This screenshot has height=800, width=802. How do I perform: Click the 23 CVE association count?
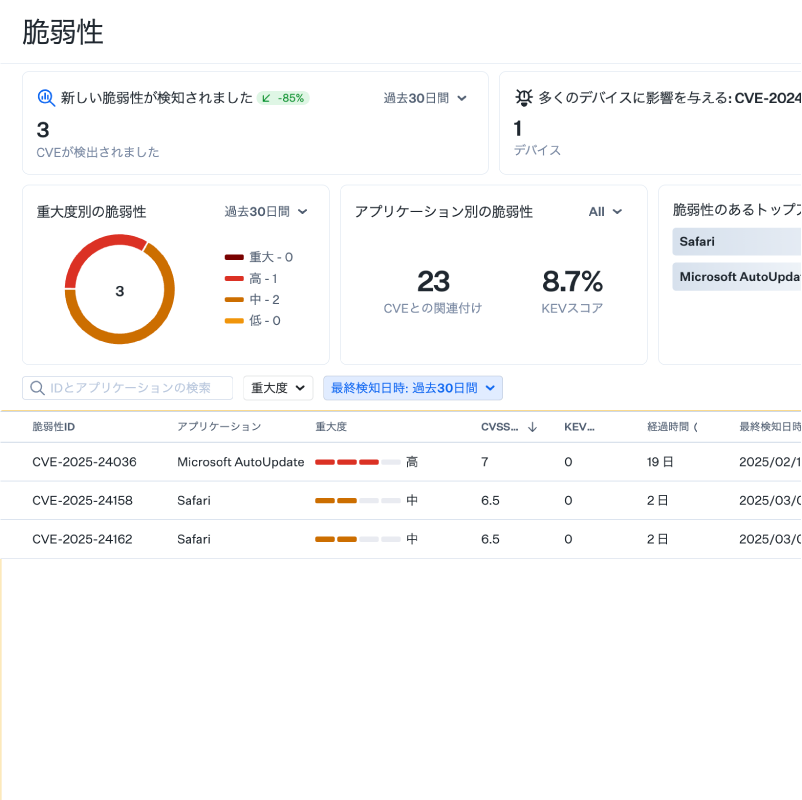pyautogui.click(x=434, y=281)
